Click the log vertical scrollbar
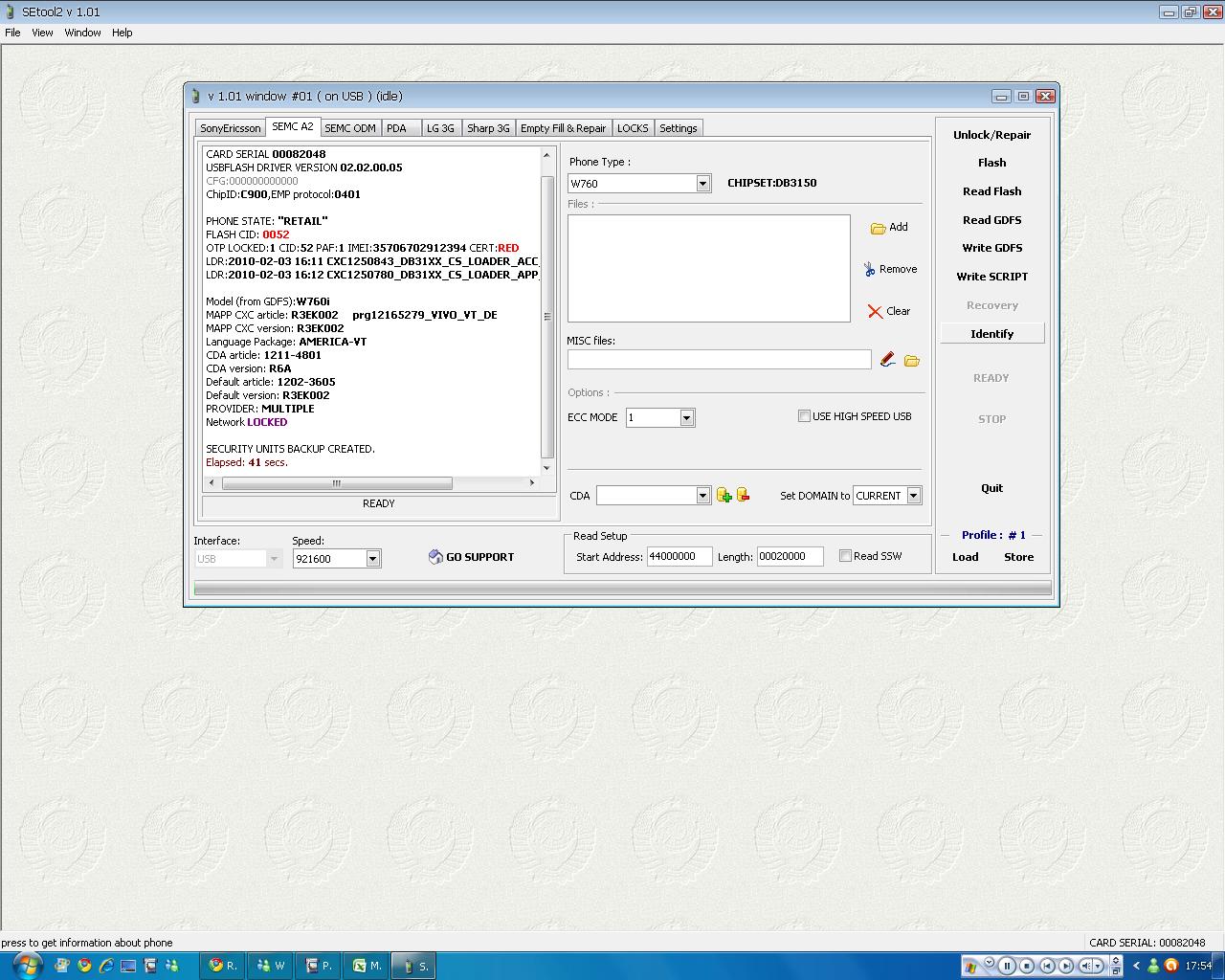 [547, 311]
